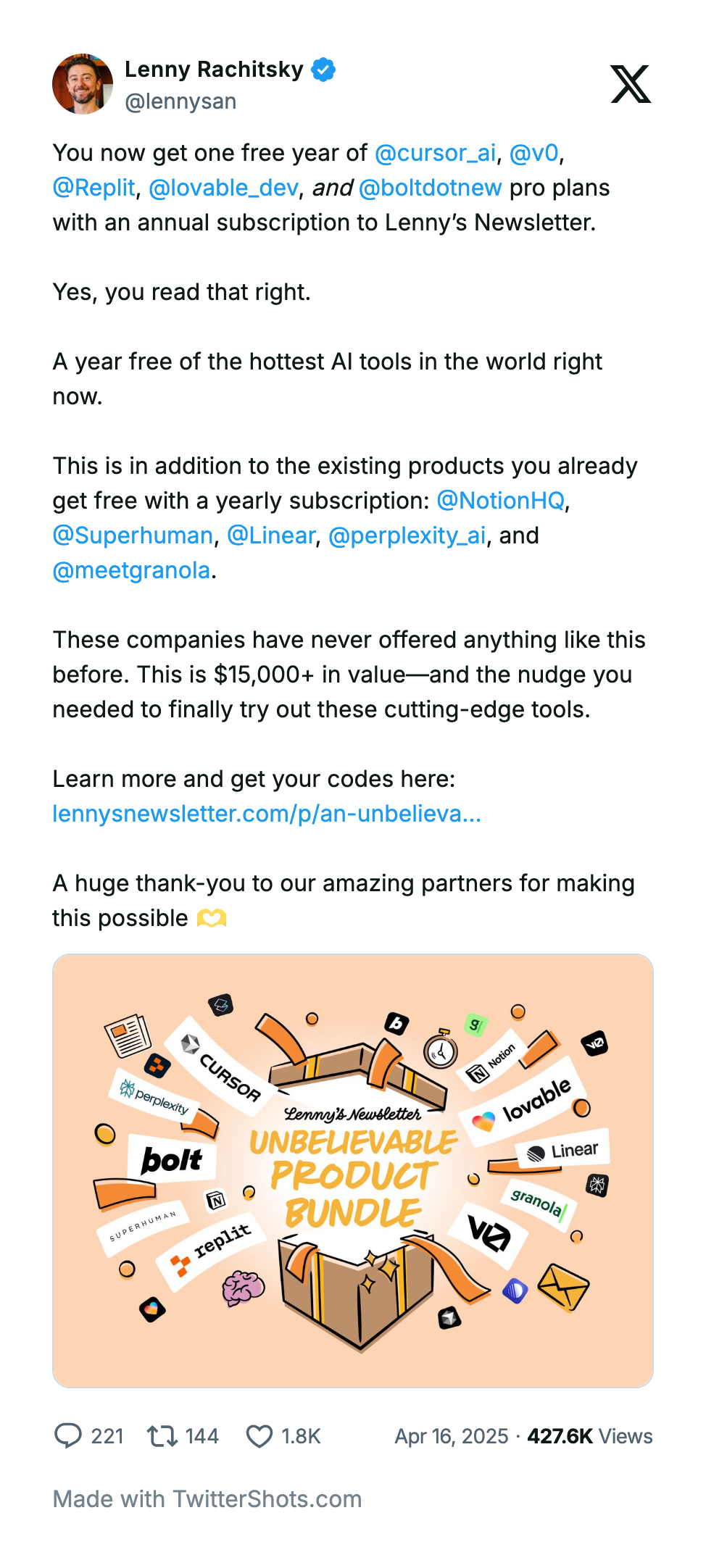The width and height of the screenshot is (706, 1568).
Task: Open the @meetgranola mention
Action: tap(131, 570)
